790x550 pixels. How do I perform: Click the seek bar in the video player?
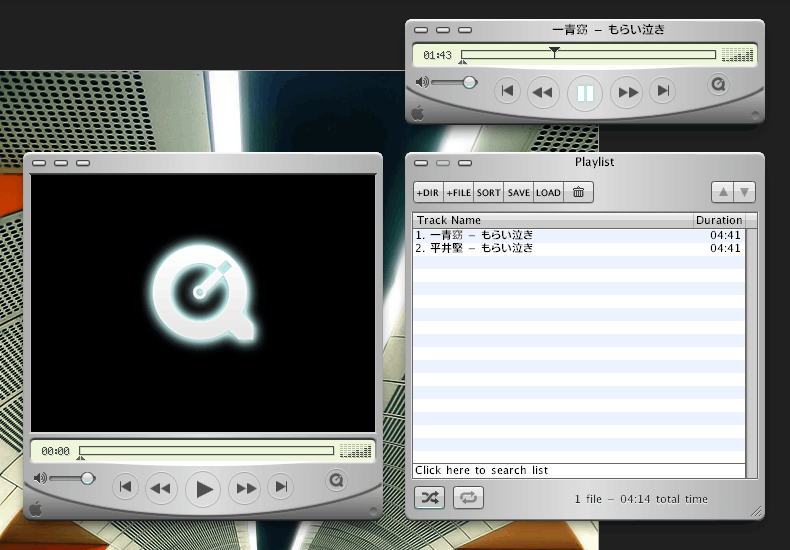207,450
